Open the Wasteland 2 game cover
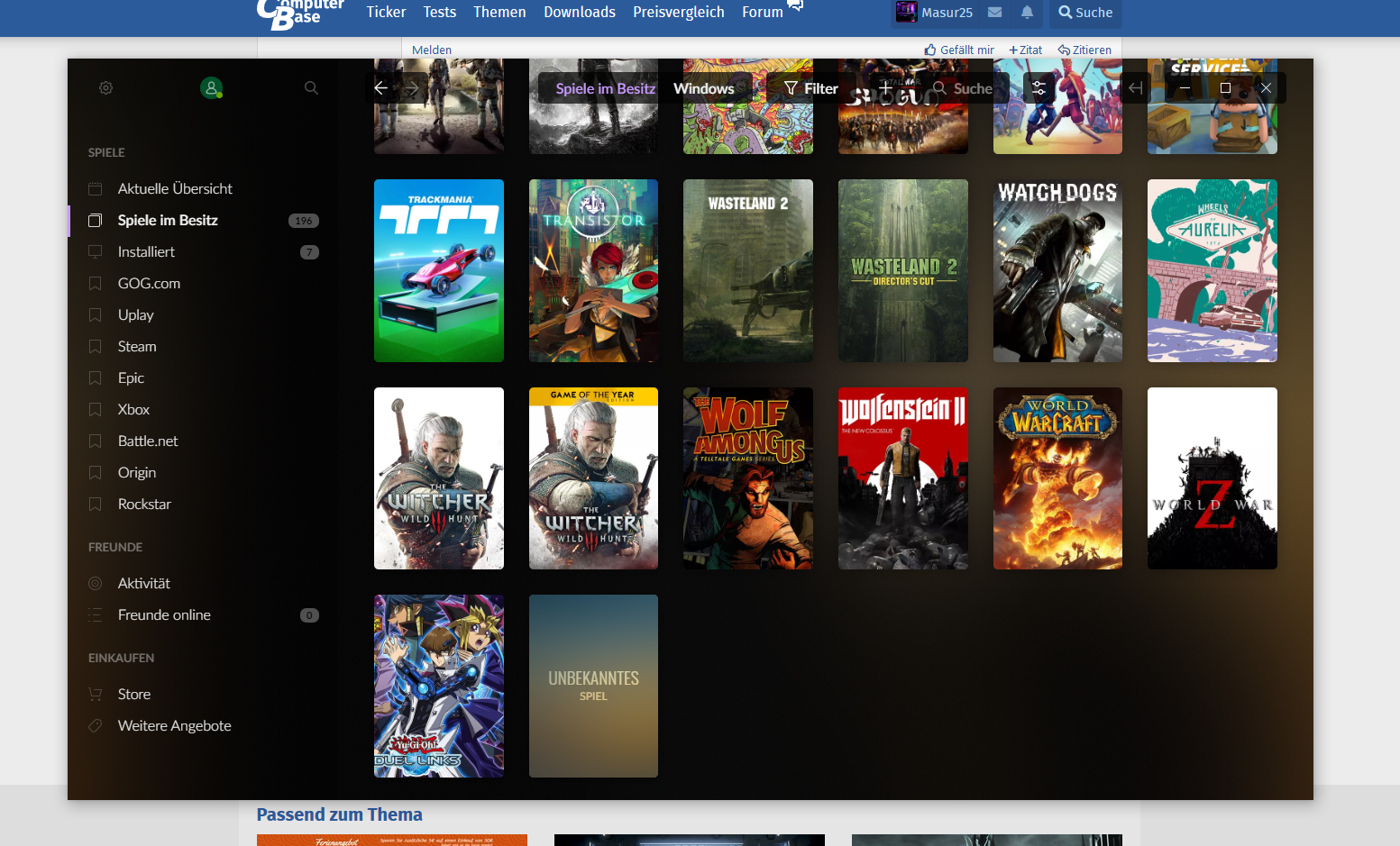Viewport: 1400px width, 846px height. click(x=748, y=270)
